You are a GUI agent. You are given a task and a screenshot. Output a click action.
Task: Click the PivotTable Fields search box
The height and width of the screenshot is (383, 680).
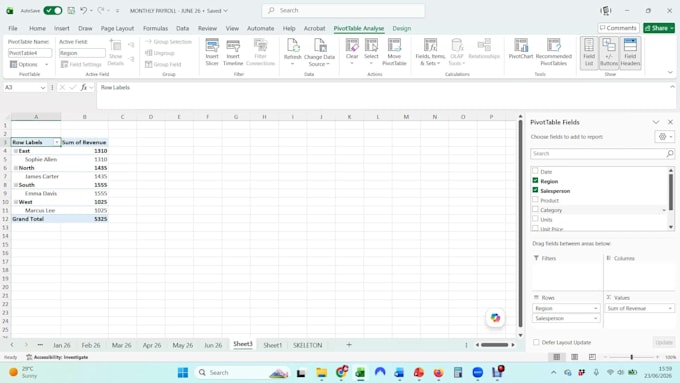(x=602, y=154)
